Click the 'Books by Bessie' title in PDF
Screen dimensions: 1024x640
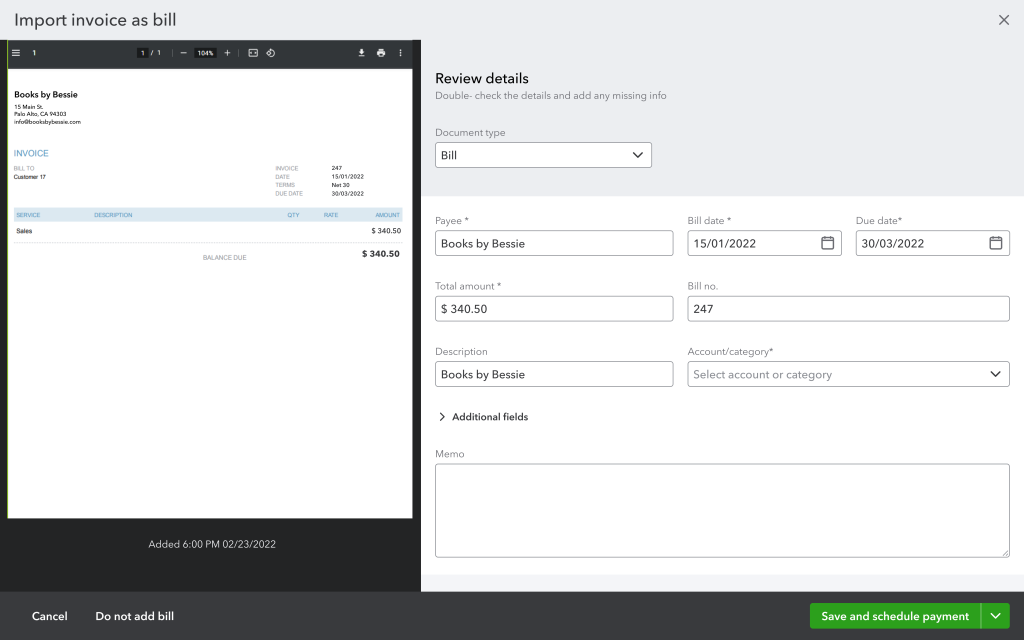pos(46,95)
